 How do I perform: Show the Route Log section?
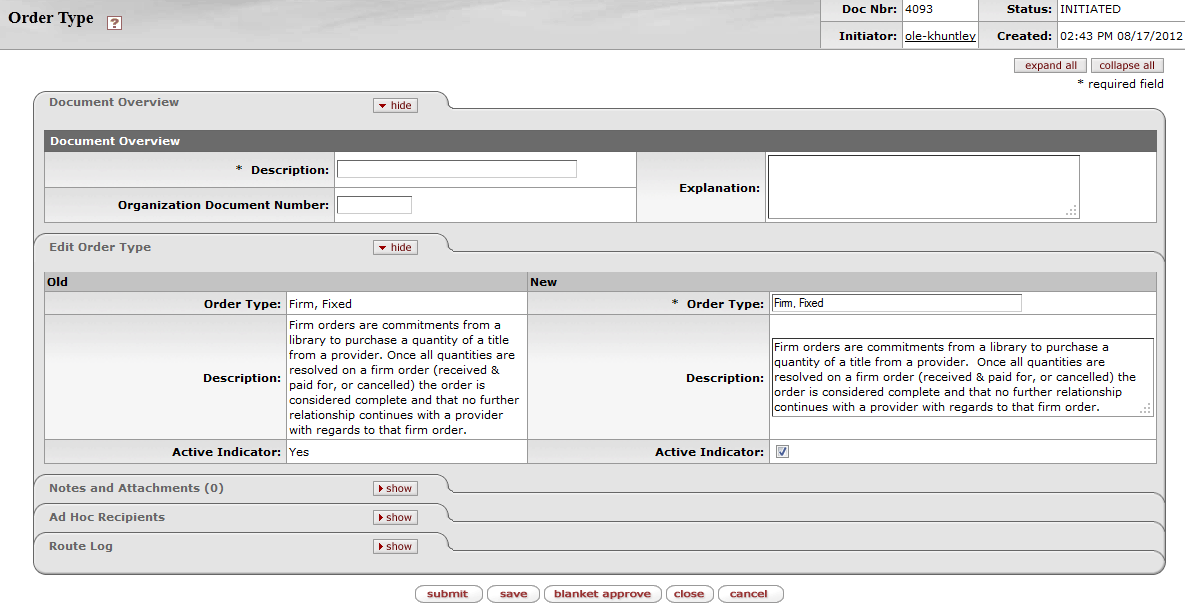point(395,547)
